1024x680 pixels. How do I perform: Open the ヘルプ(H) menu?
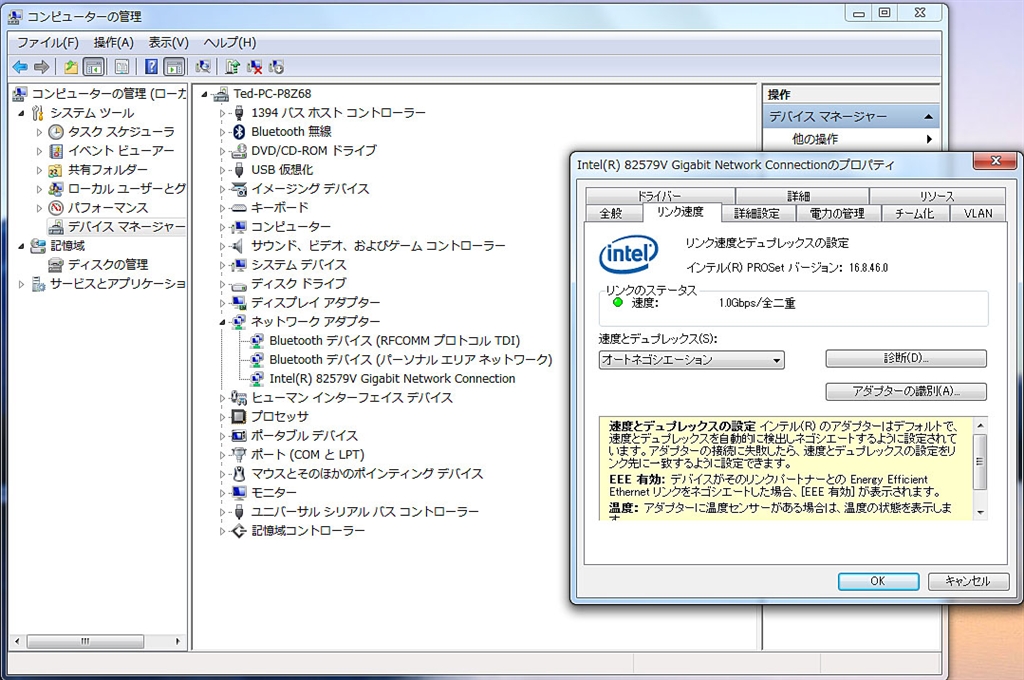[x=230, y=42]
